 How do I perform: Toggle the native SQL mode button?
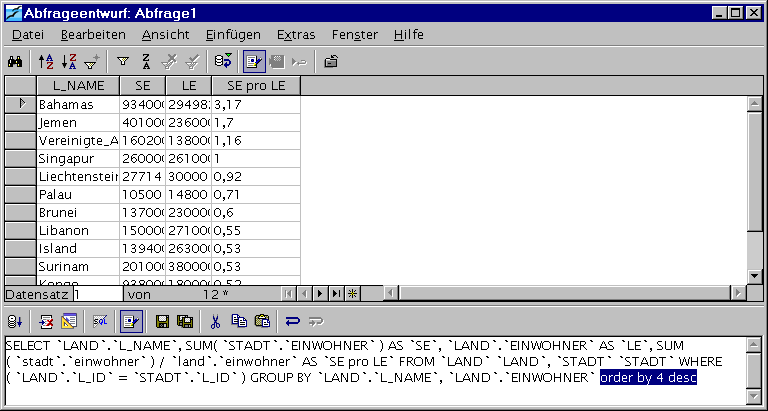pos(100,322)
